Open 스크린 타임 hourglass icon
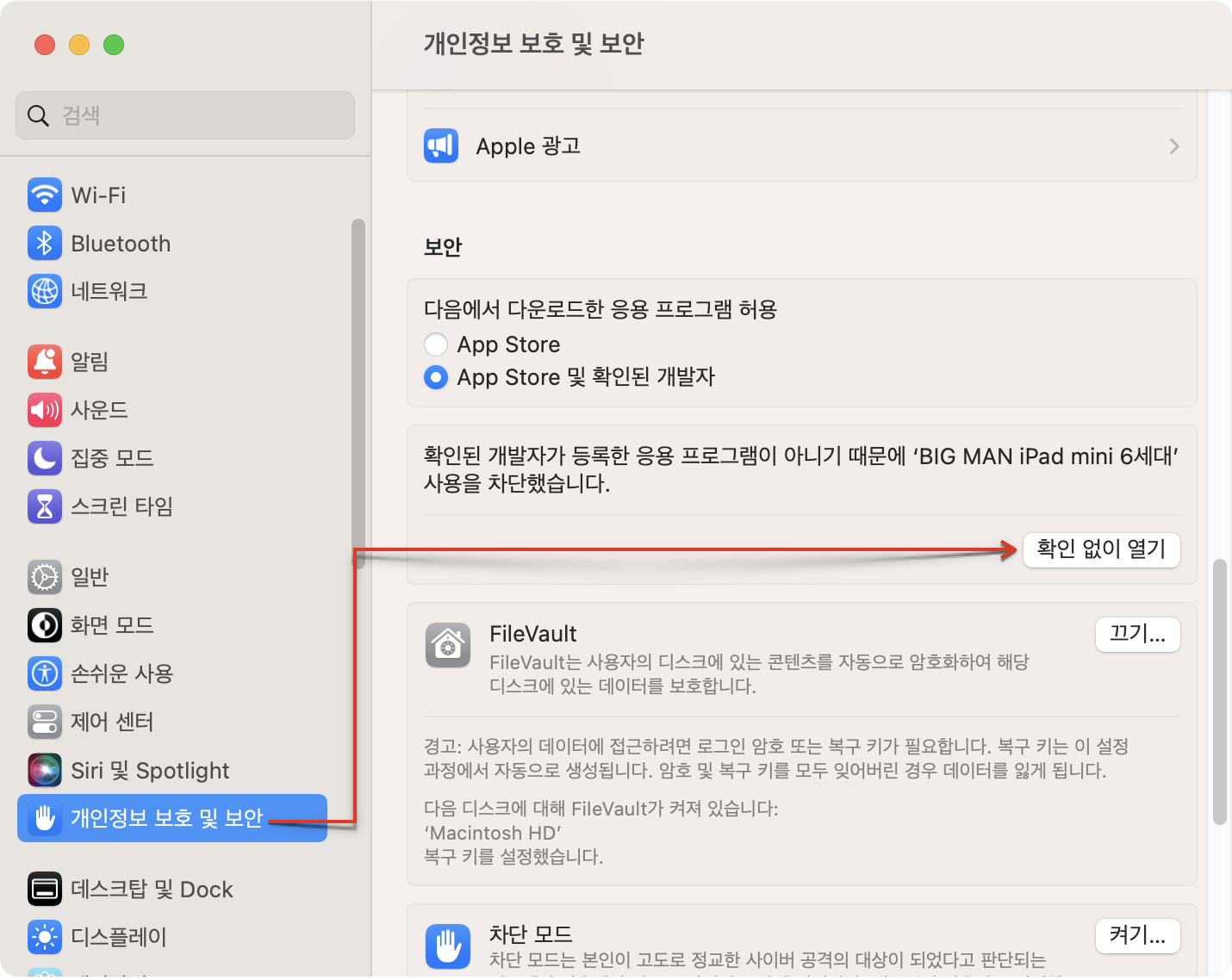This screenshot has width=1232, height=980. [x=45, y=506]
